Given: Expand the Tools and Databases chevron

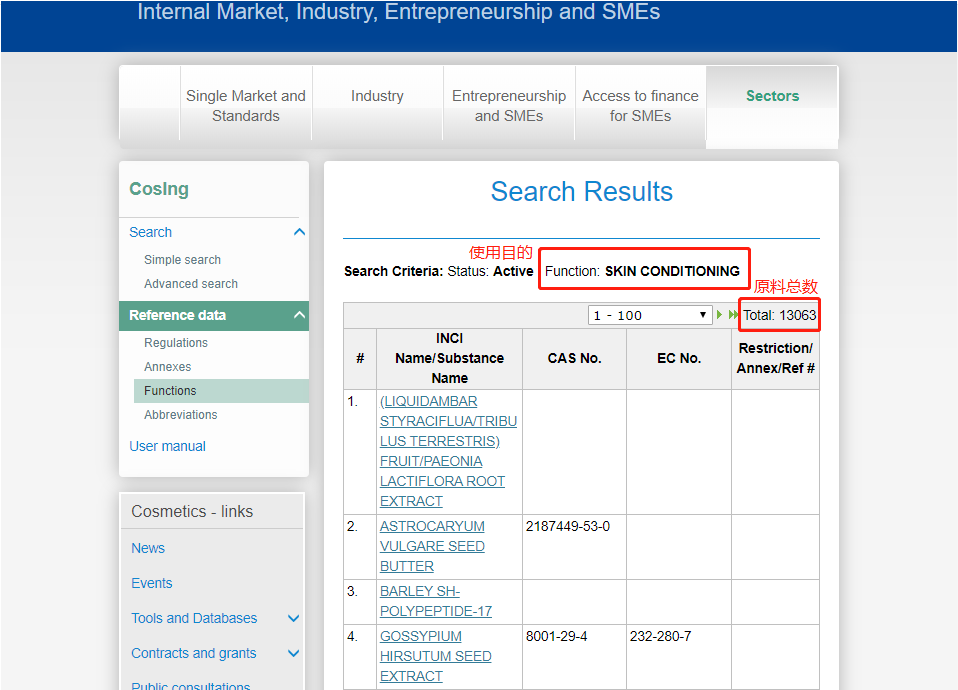Looking at the screenshot, I should pyautogui.click(x=293, y=618).
